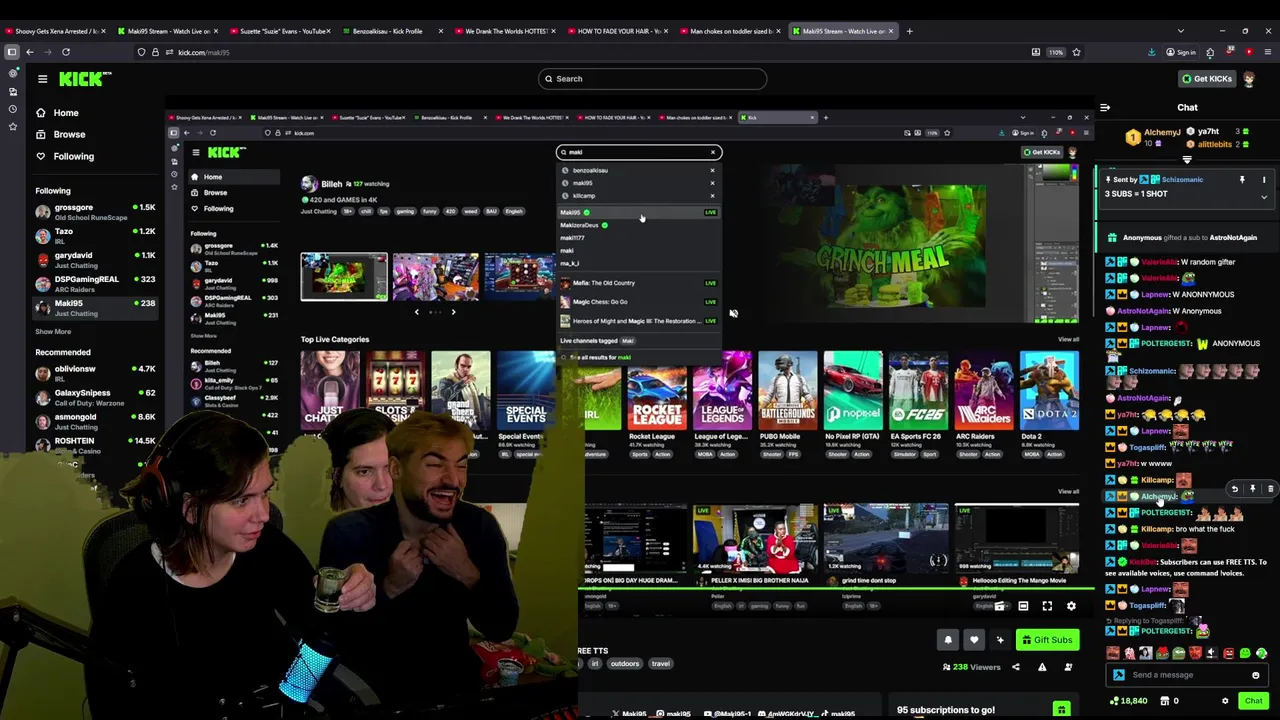This screenshot has height=720, width=1280.
Task: Click the user profile avatar in header
Action: coord(1250,79)
